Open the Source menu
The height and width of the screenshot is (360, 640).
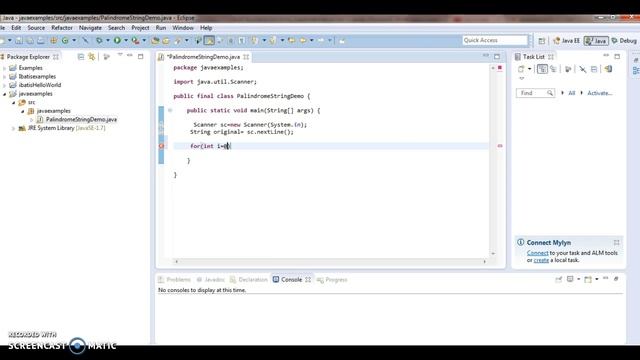click(36, 28)
